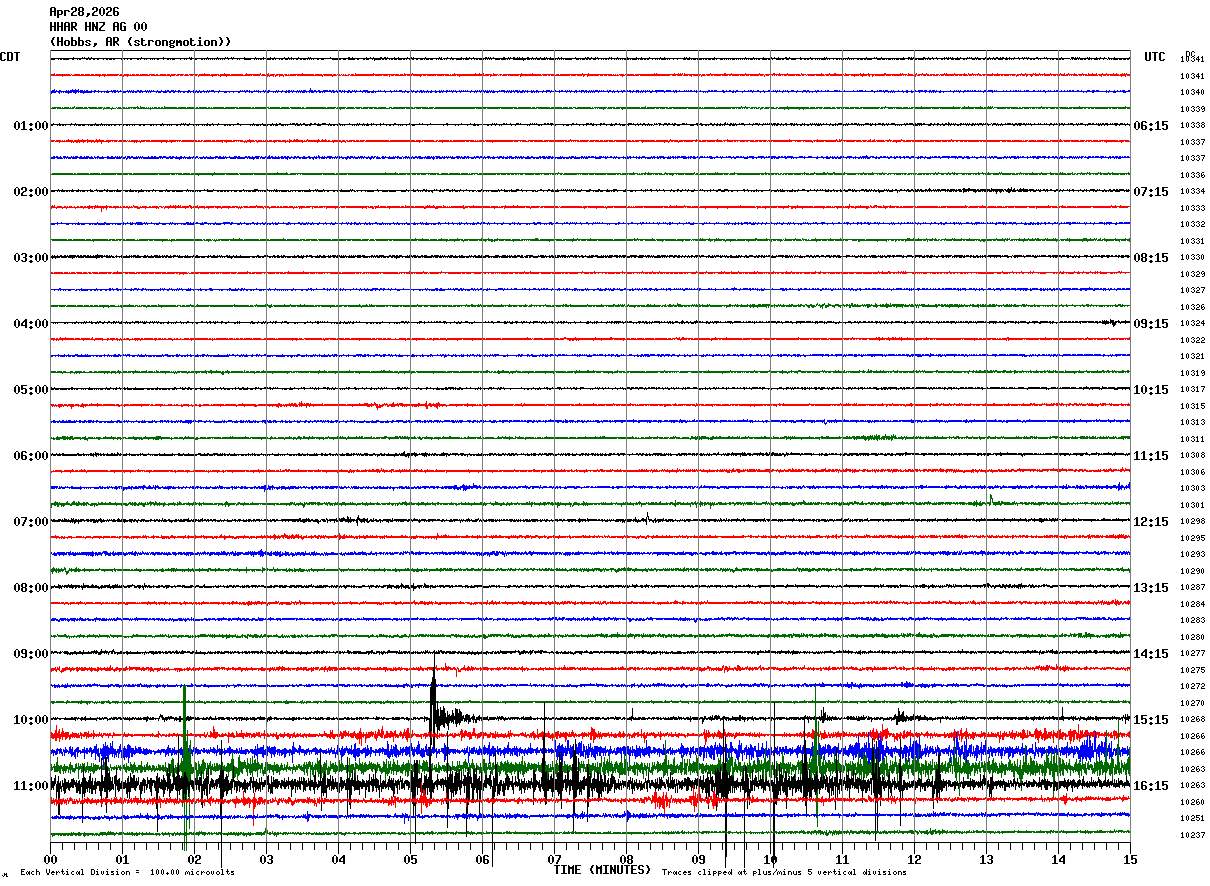Click the DC value 10260
The image size is (1210, 886).
[x=1192, y=802]
